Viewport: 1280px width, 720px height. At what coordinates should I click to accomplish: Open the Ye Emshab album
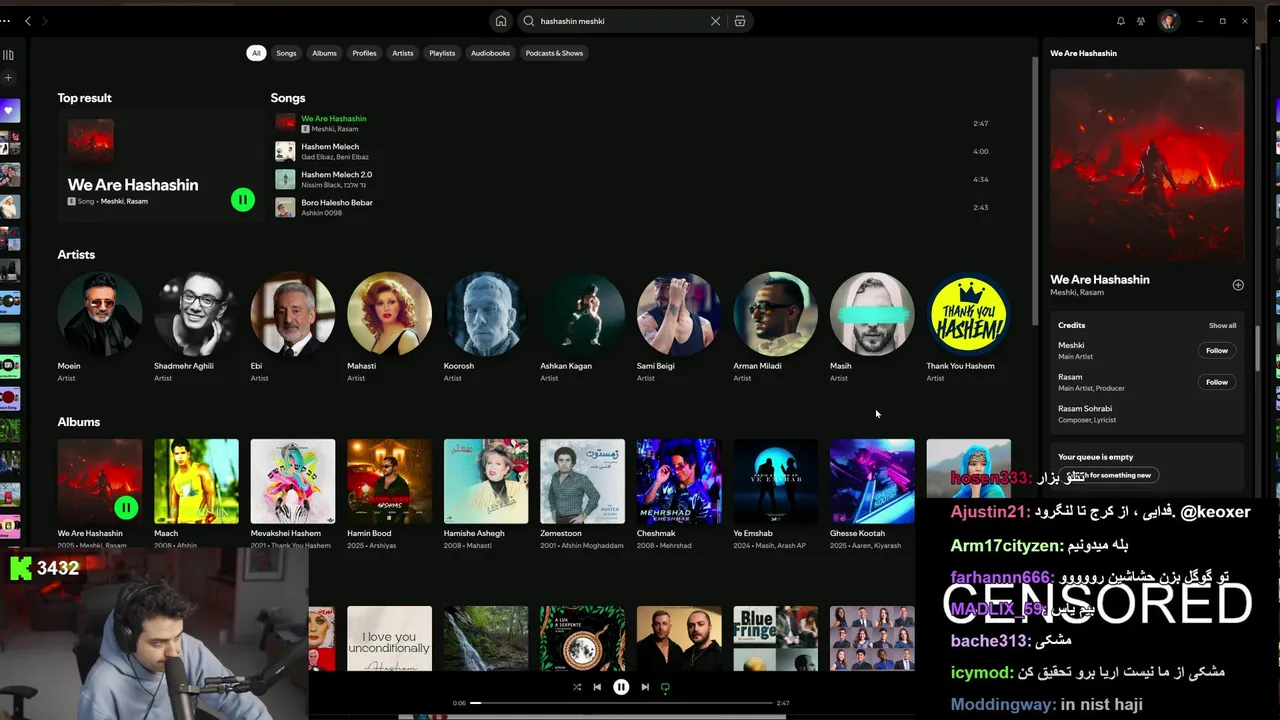[x=775, y=481]
